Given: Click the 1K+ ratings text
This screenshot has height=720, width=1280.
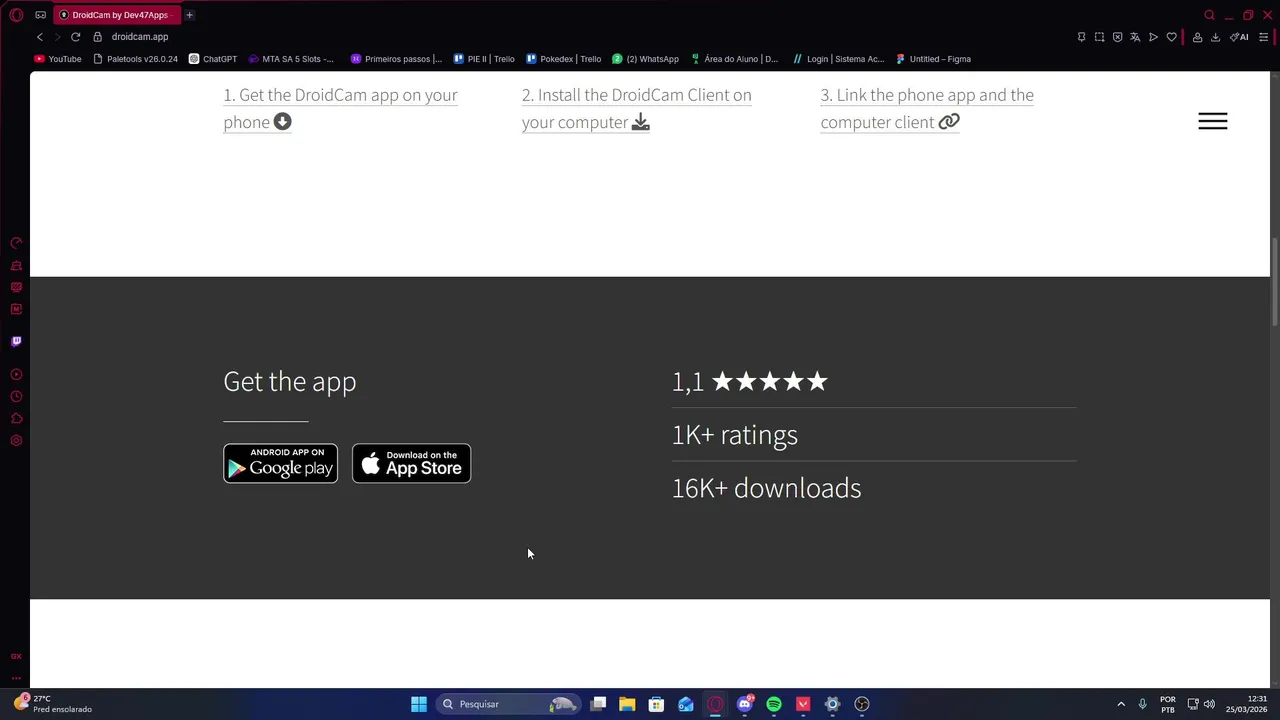Looking at the screenshot, I should pos(734,435).
